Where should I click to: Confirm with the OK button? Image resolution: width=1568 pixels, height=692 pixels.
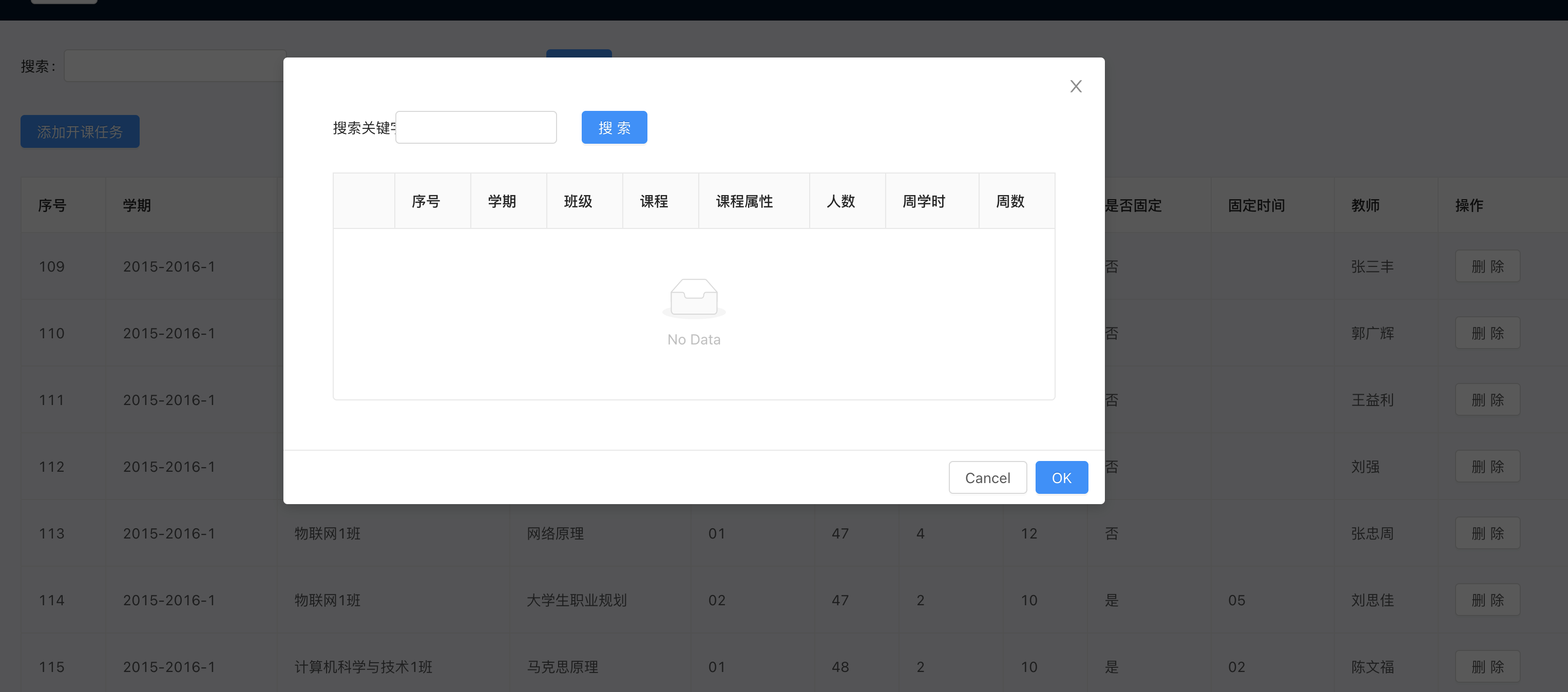coord(1061,478)
